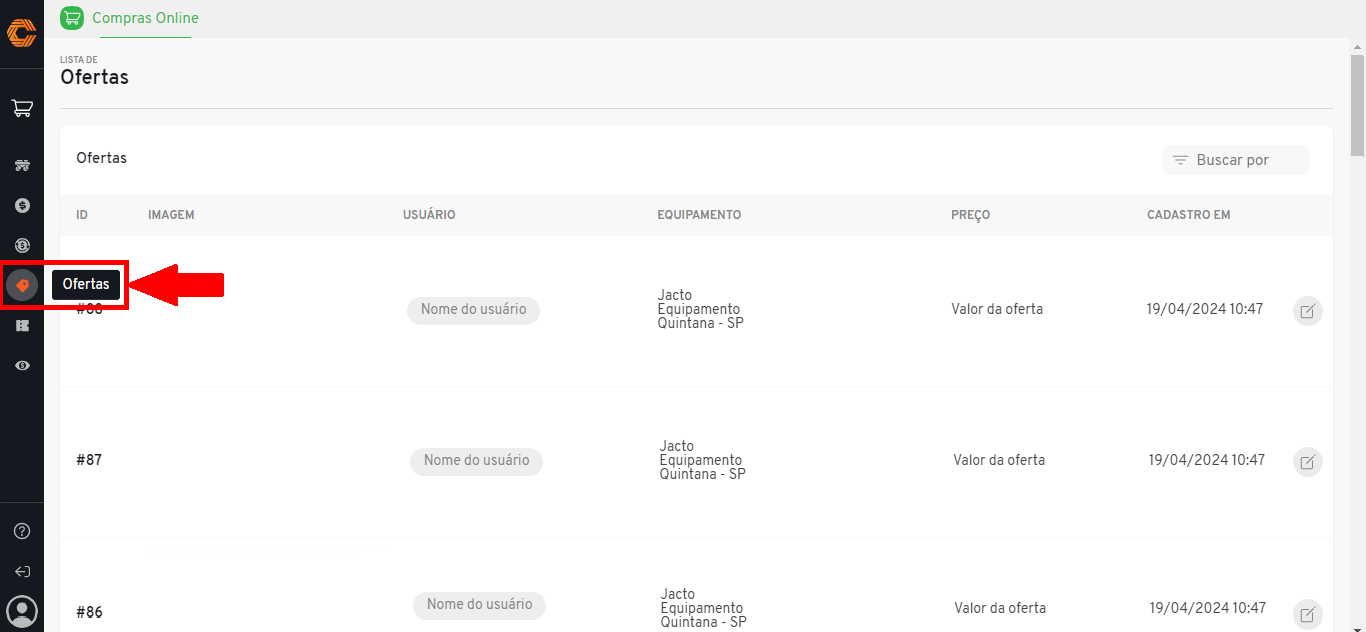Click the EQUIPAMENTO column header
Screen dimensions: 1366x632
(x=699, y=215)
